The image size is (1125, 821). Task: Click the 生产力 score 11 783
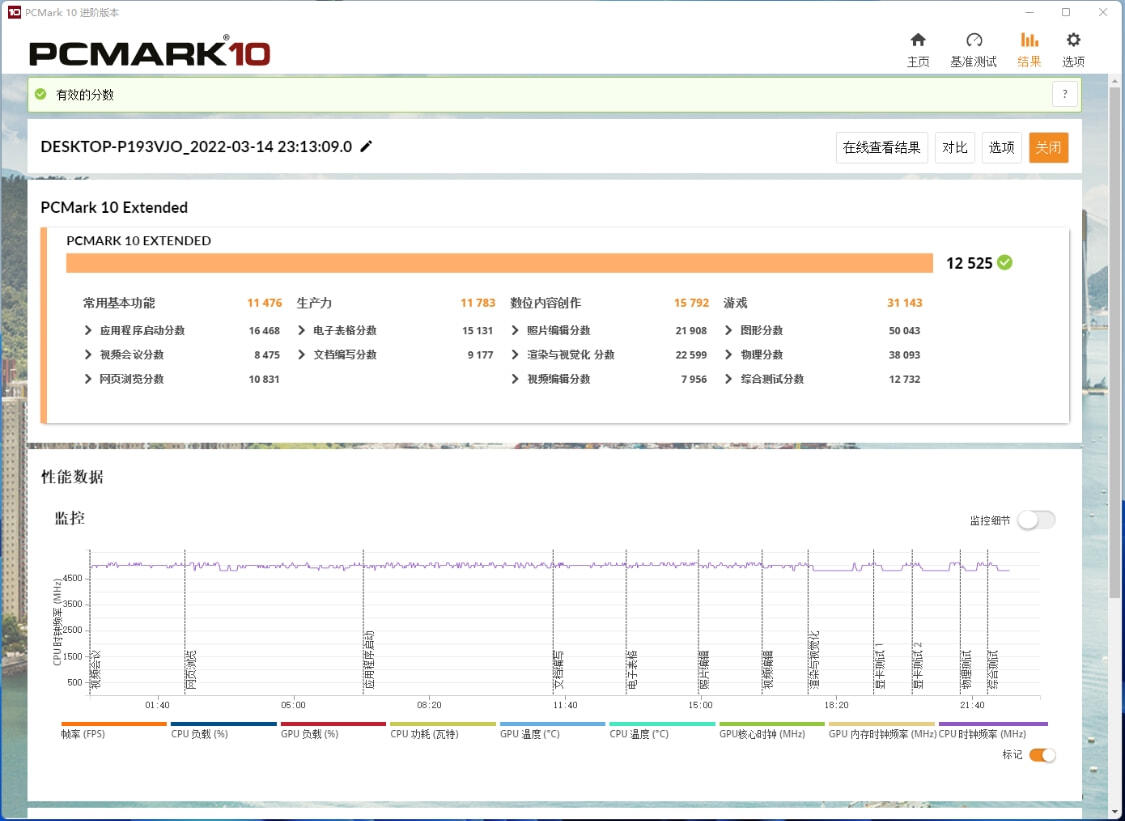pos(478,303)
